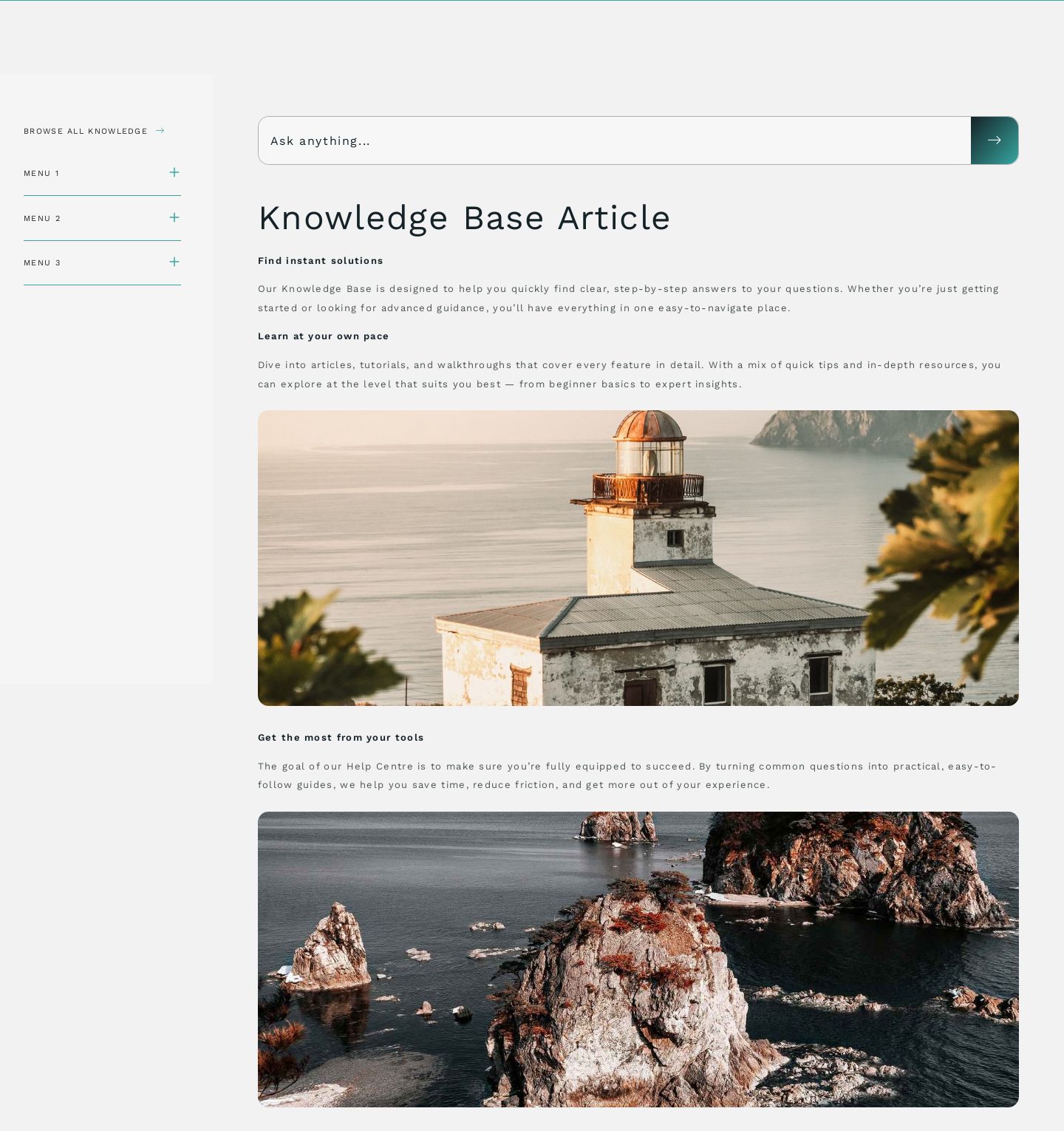Click the lighthouse photo
The width and height of the screenshot is (1064, 1131).
point(638,558)
